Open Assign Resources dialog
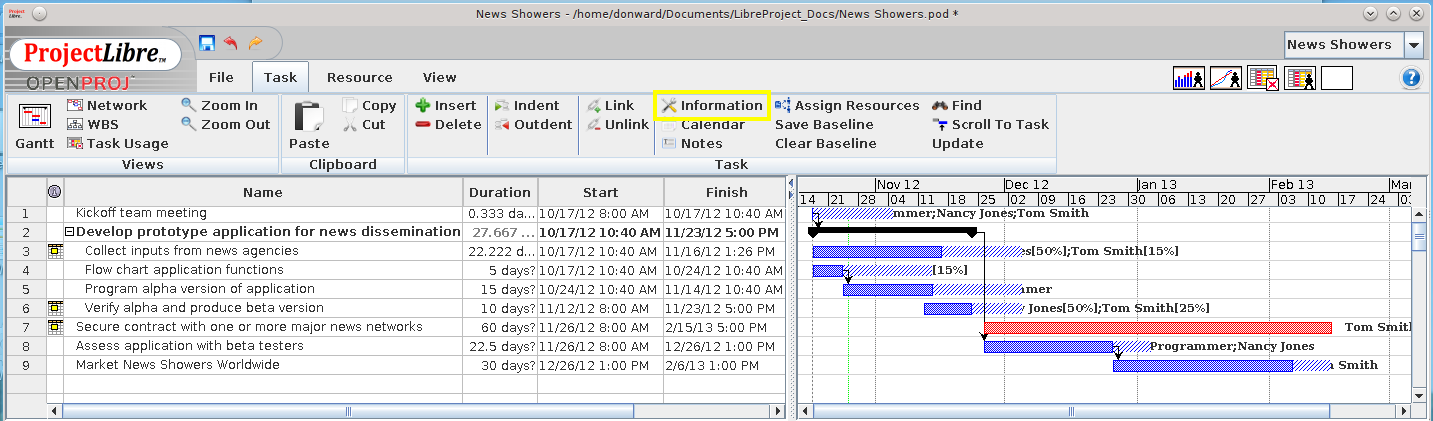This screenshot has width=1433, height=421. 847,105
